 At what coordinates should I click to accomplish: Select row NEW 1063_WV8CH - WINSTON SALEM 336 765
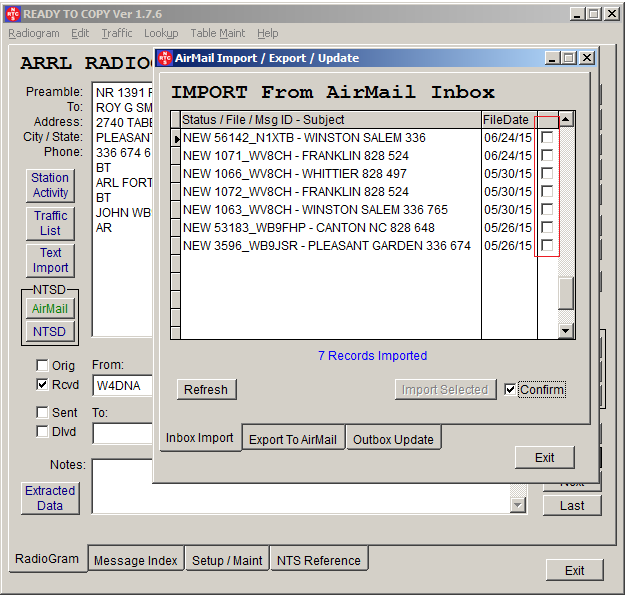coord(331,210)
